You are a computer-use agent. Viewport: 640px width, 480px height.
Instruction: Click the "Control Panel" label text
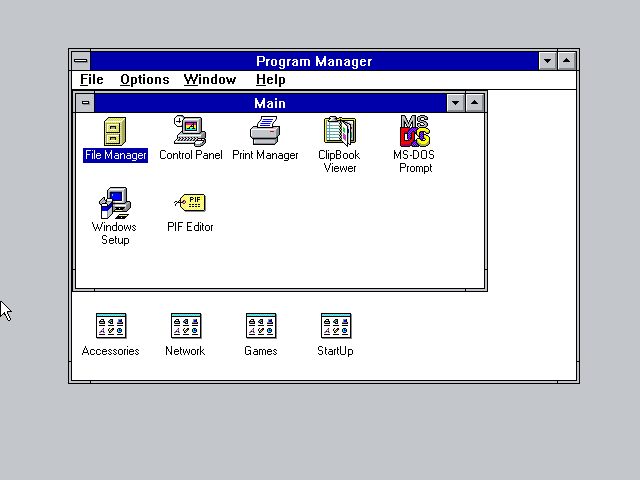[191, 155]
